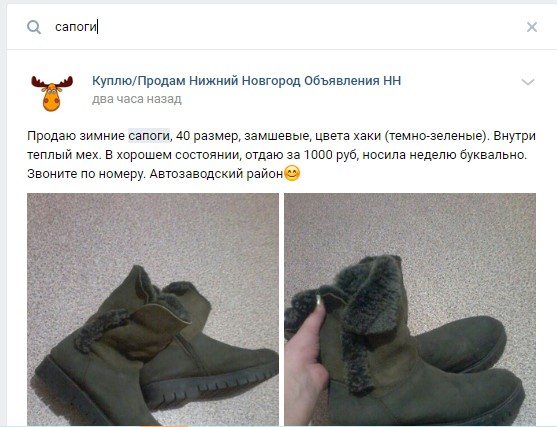Open post via 'два часа назад' timestamp

click(137, 99)
